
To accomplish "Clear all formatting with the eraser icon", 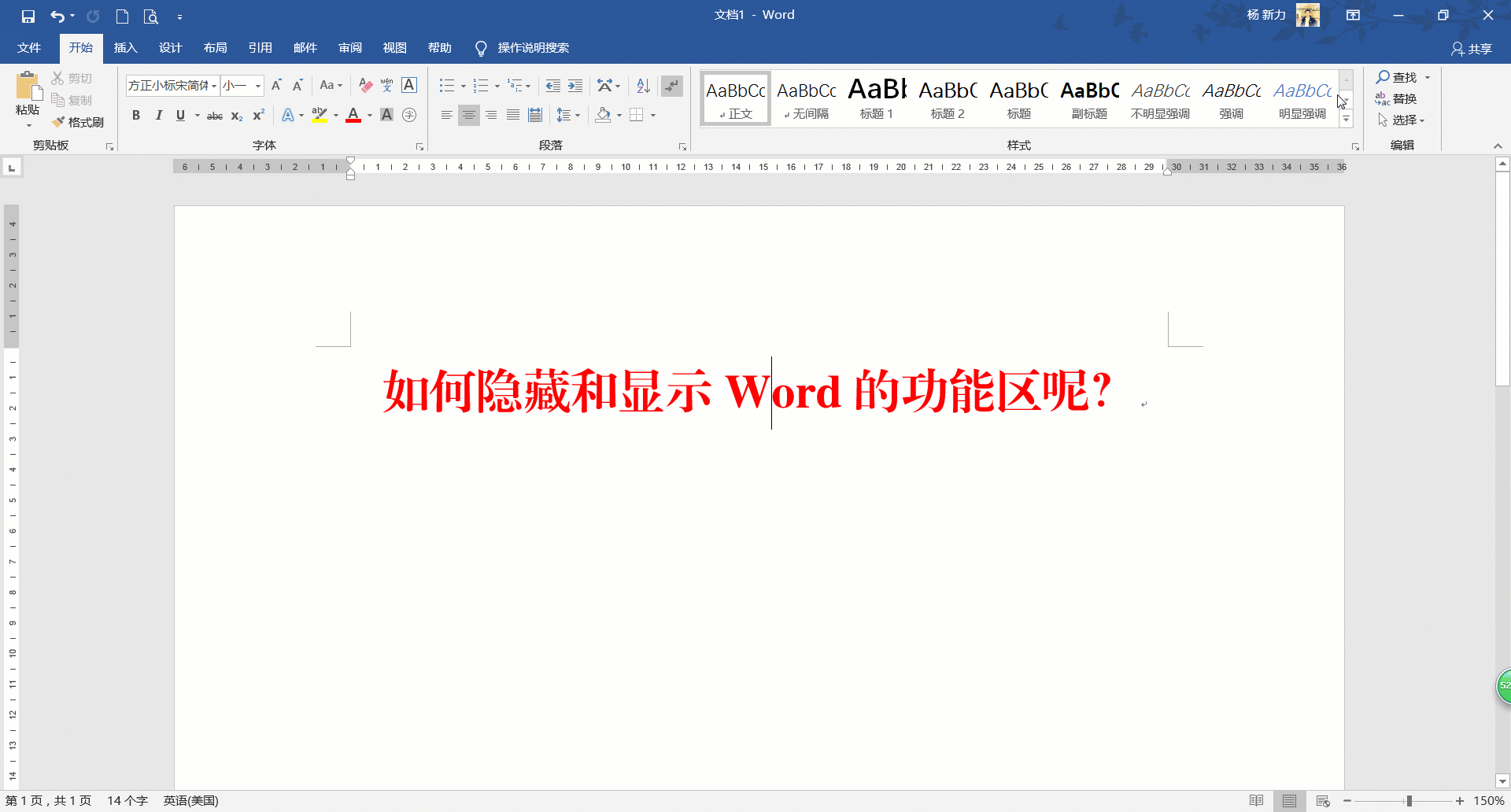I will tap(365, 85).
